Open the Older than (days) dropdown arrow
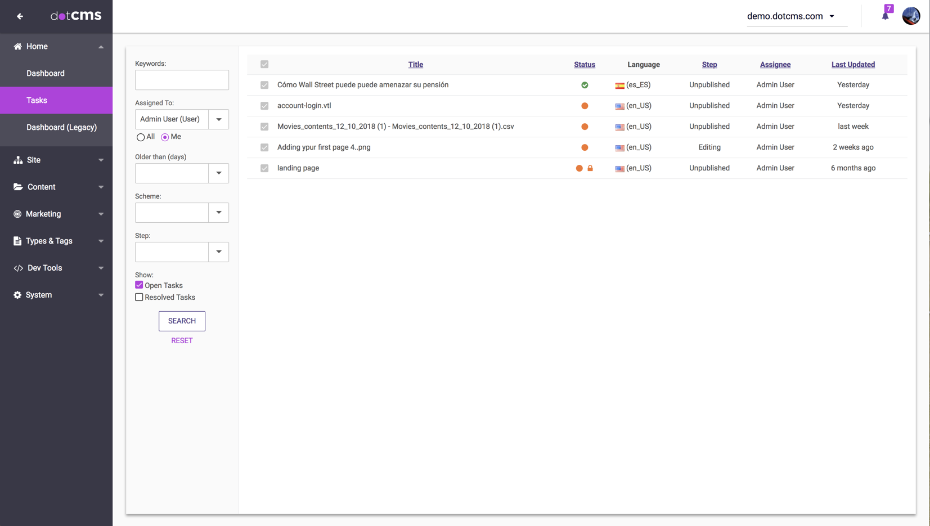This screenshot has height=526, width=930. (219, 173)
